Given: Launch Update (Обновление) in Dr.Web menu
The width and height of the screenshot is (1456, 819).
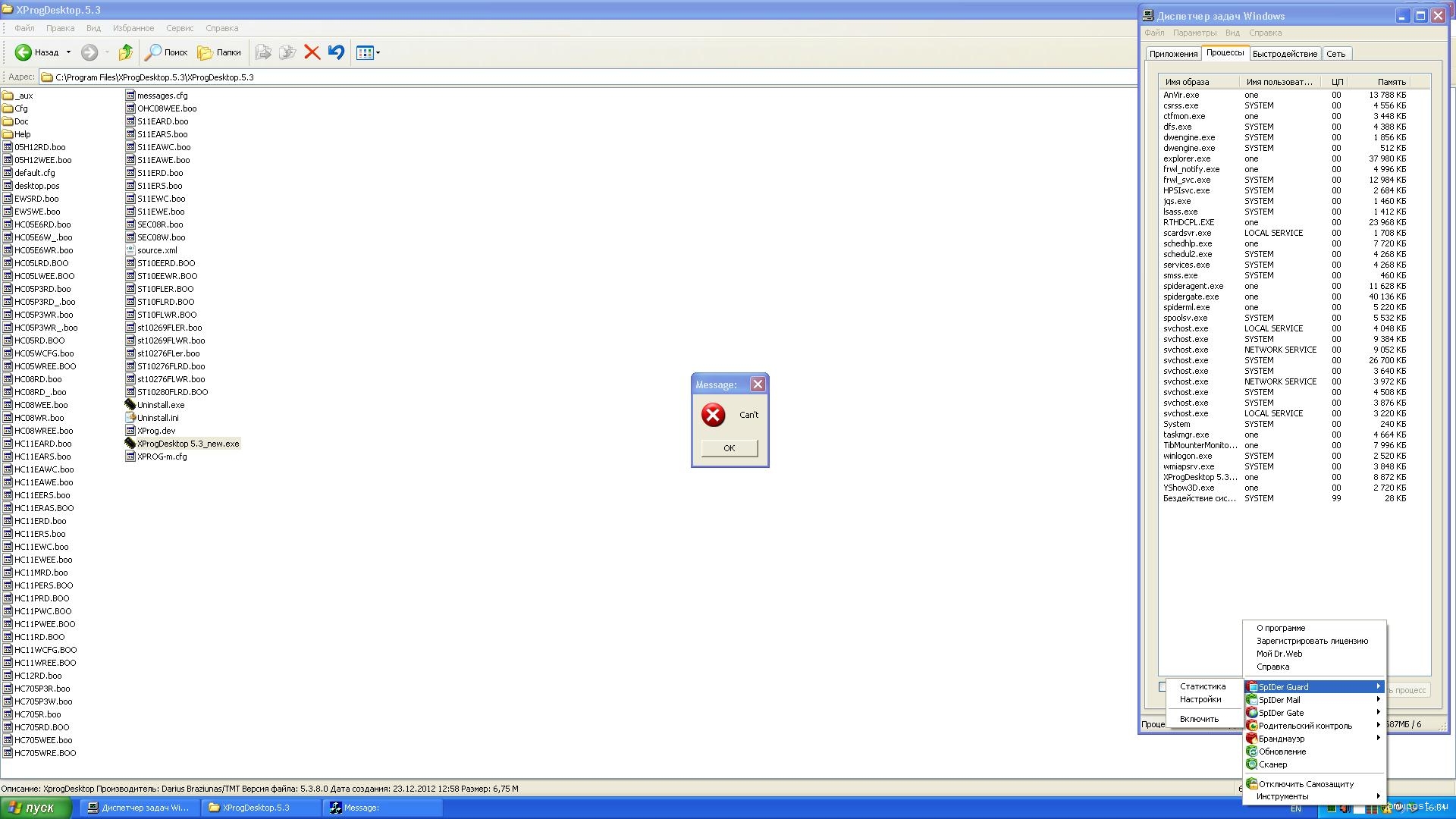Looking at the screenshot, I should pos(1282,752).
